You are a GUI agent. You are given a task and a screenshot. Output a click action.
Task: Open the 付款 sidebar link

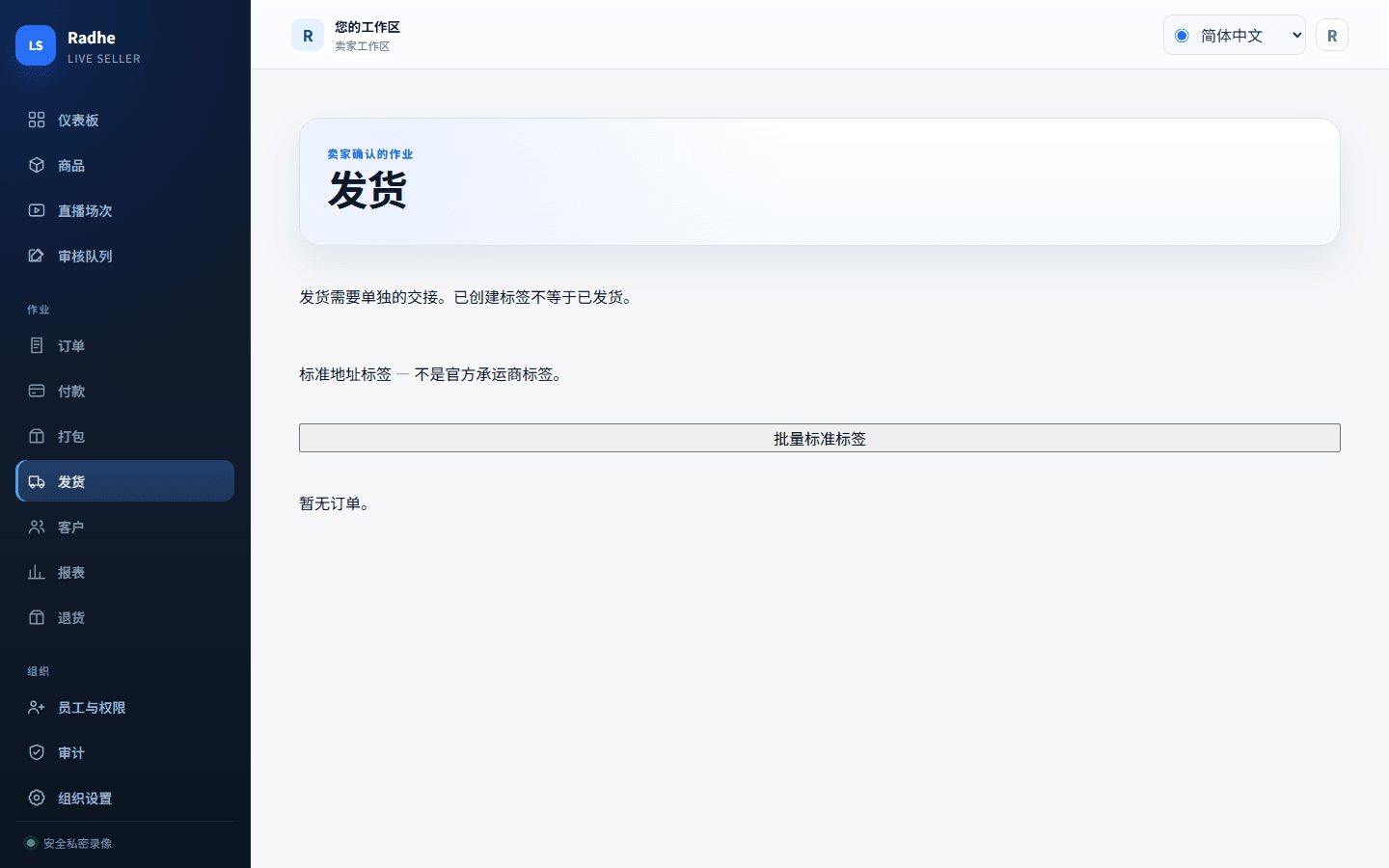[x=124, y=391]
